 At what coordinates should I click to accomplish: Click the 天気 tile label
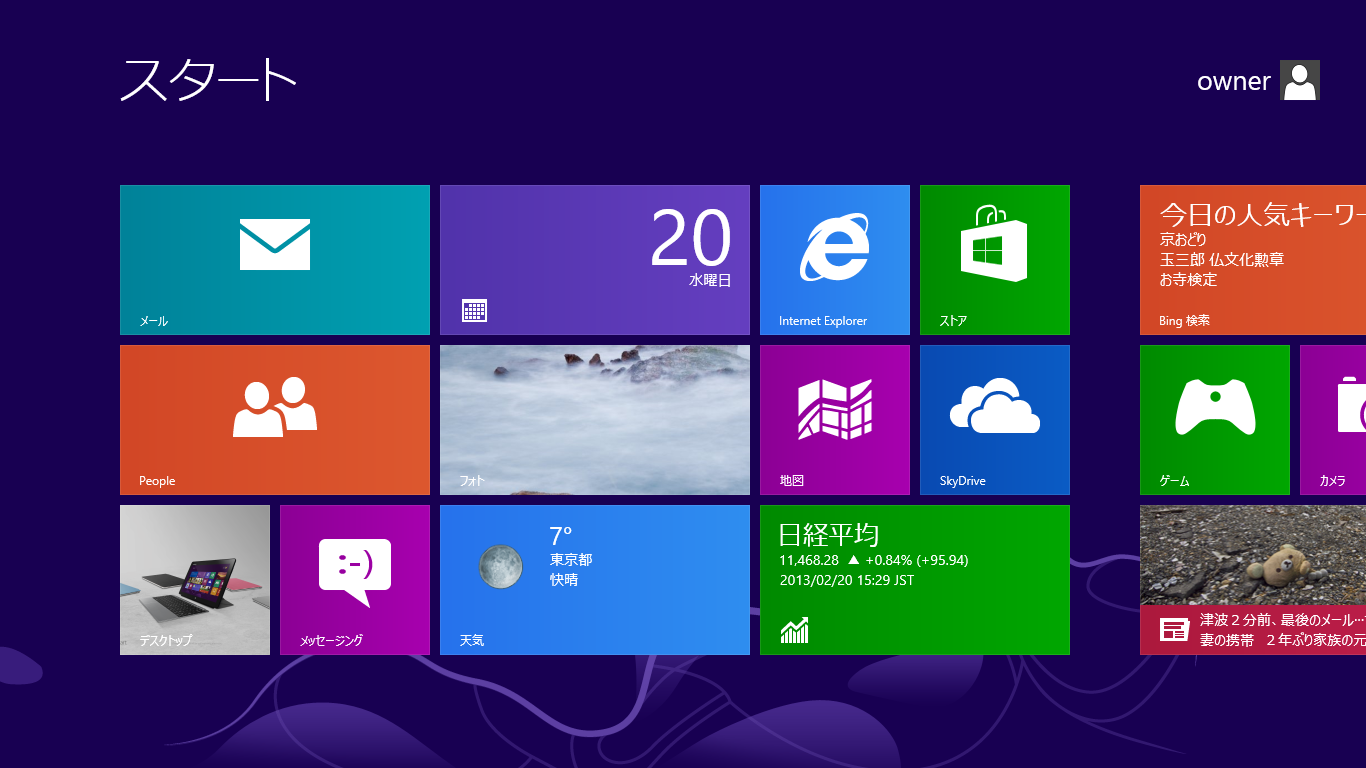pos(472,640)
